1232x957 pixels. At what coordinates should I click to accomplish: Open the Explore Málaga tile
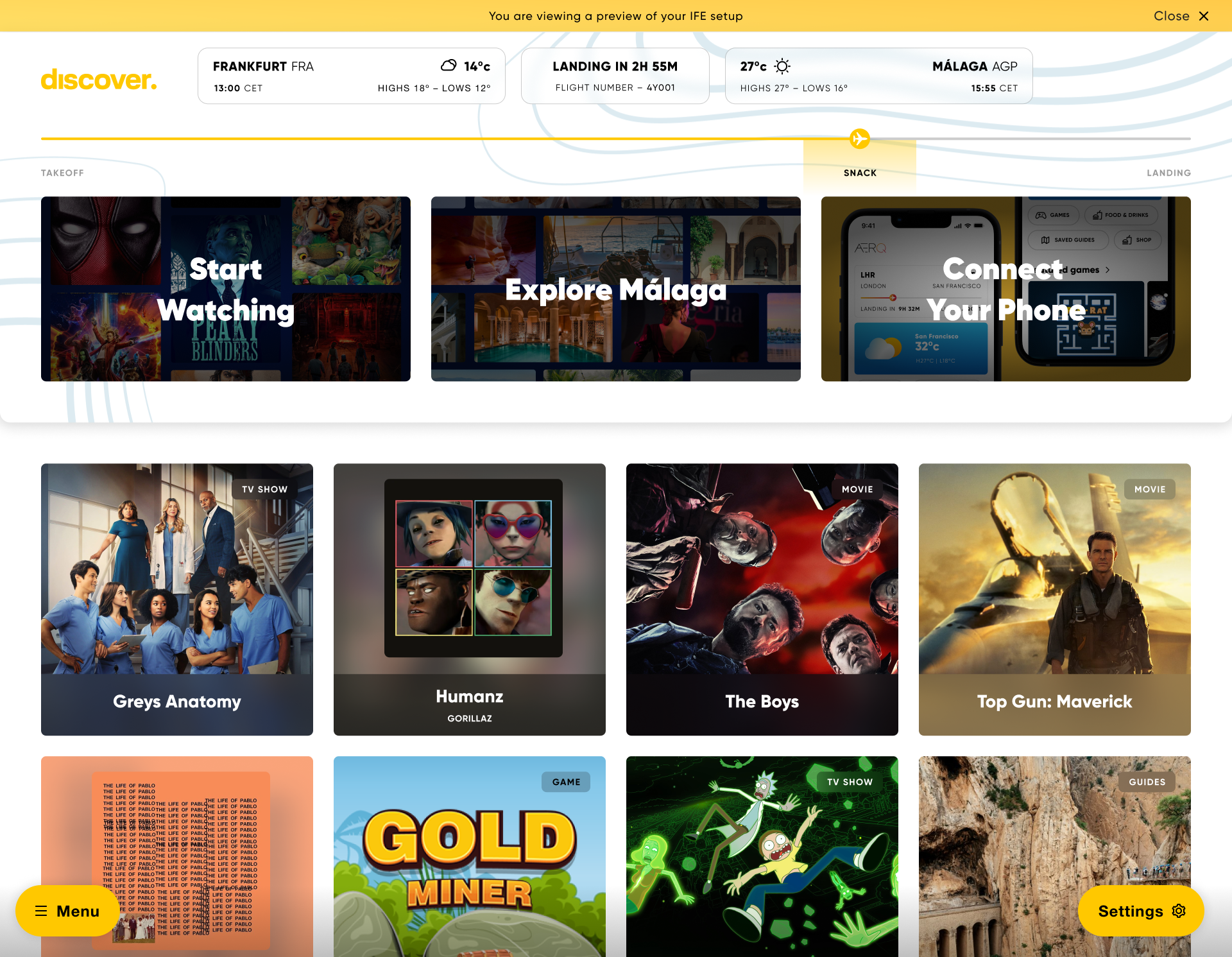click(x=616, y=289)
